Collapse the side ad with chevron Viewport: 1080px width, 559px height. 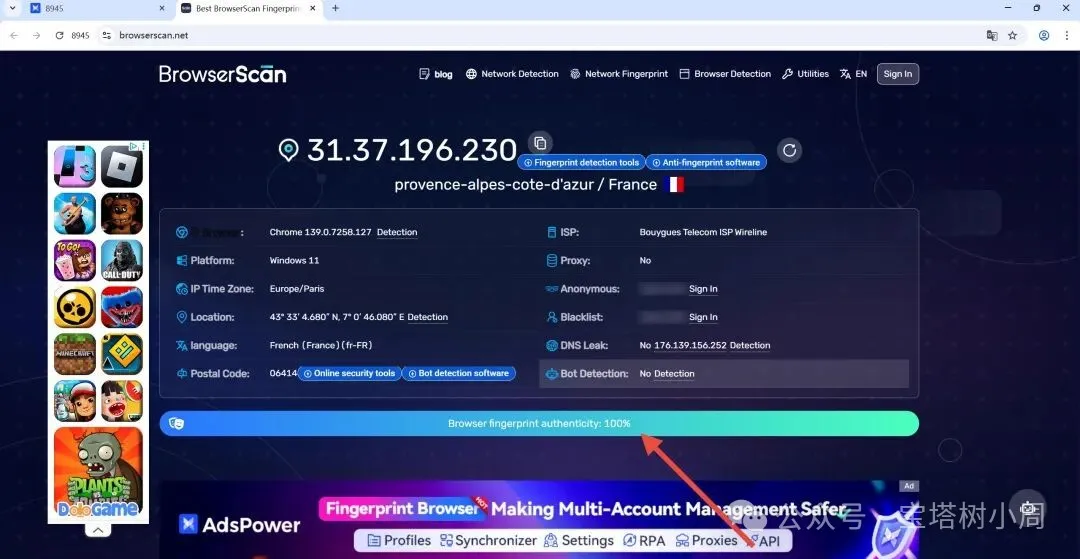[x=98, y=530]
